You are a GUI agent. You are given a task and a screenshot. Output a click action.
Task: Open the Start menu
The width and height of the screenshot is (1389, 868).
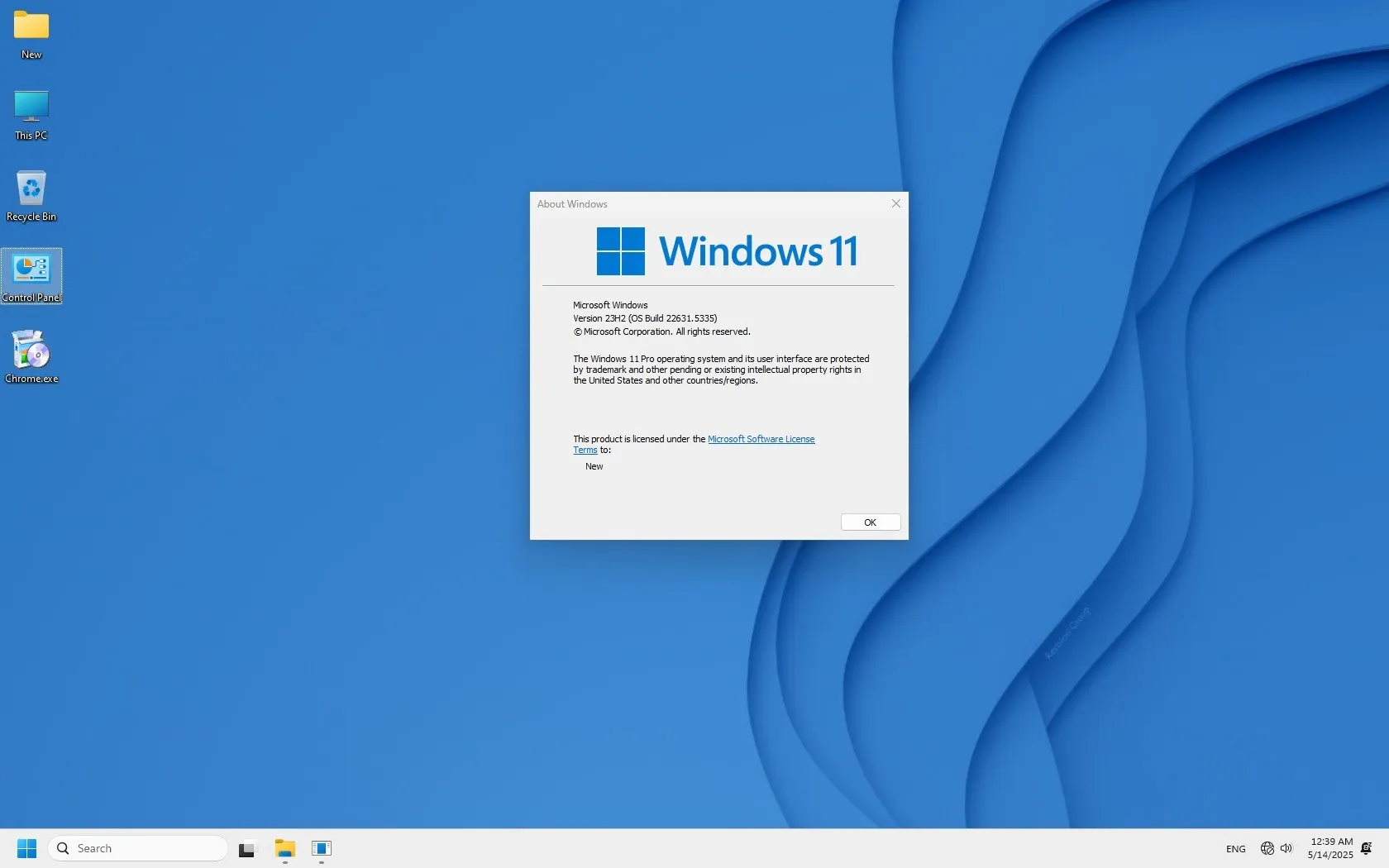(x=26, y=848)
